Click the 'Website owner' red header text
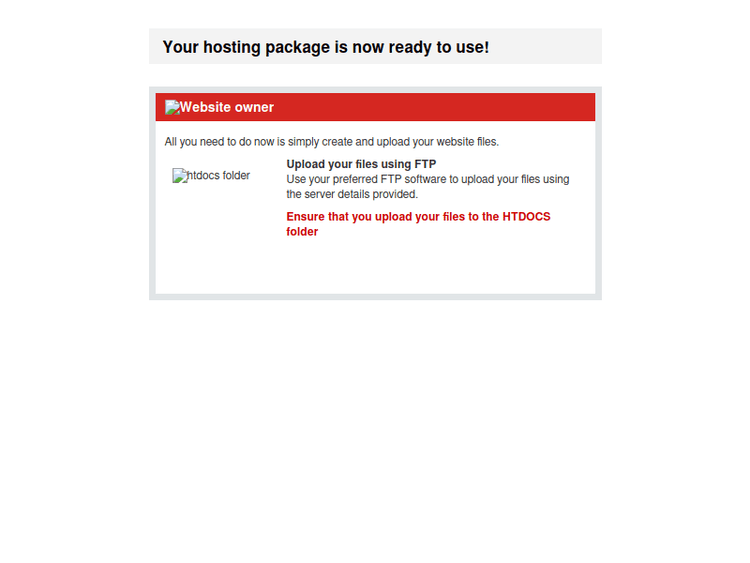The image size is (750, 563). click(227, 107)
